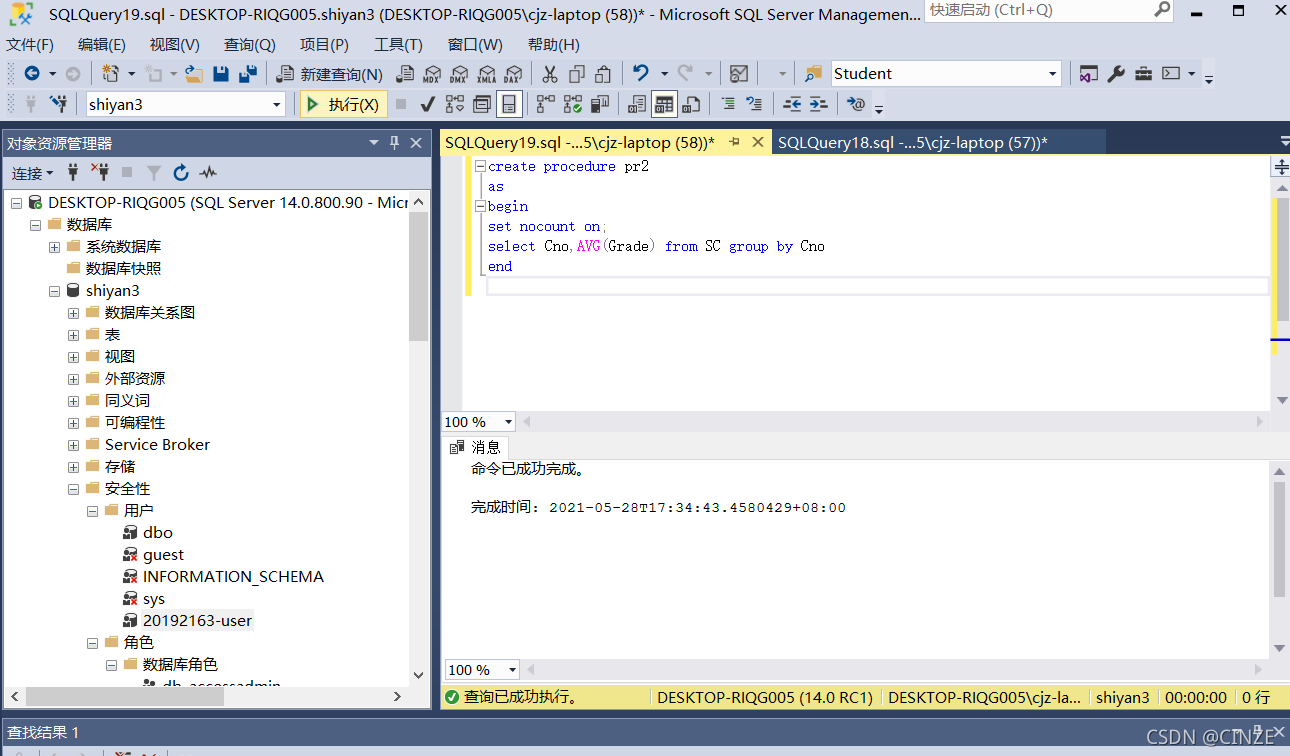Open the 帮助(H) menu
Viewport: 1290px width, 756px height.
pos(553,45)
